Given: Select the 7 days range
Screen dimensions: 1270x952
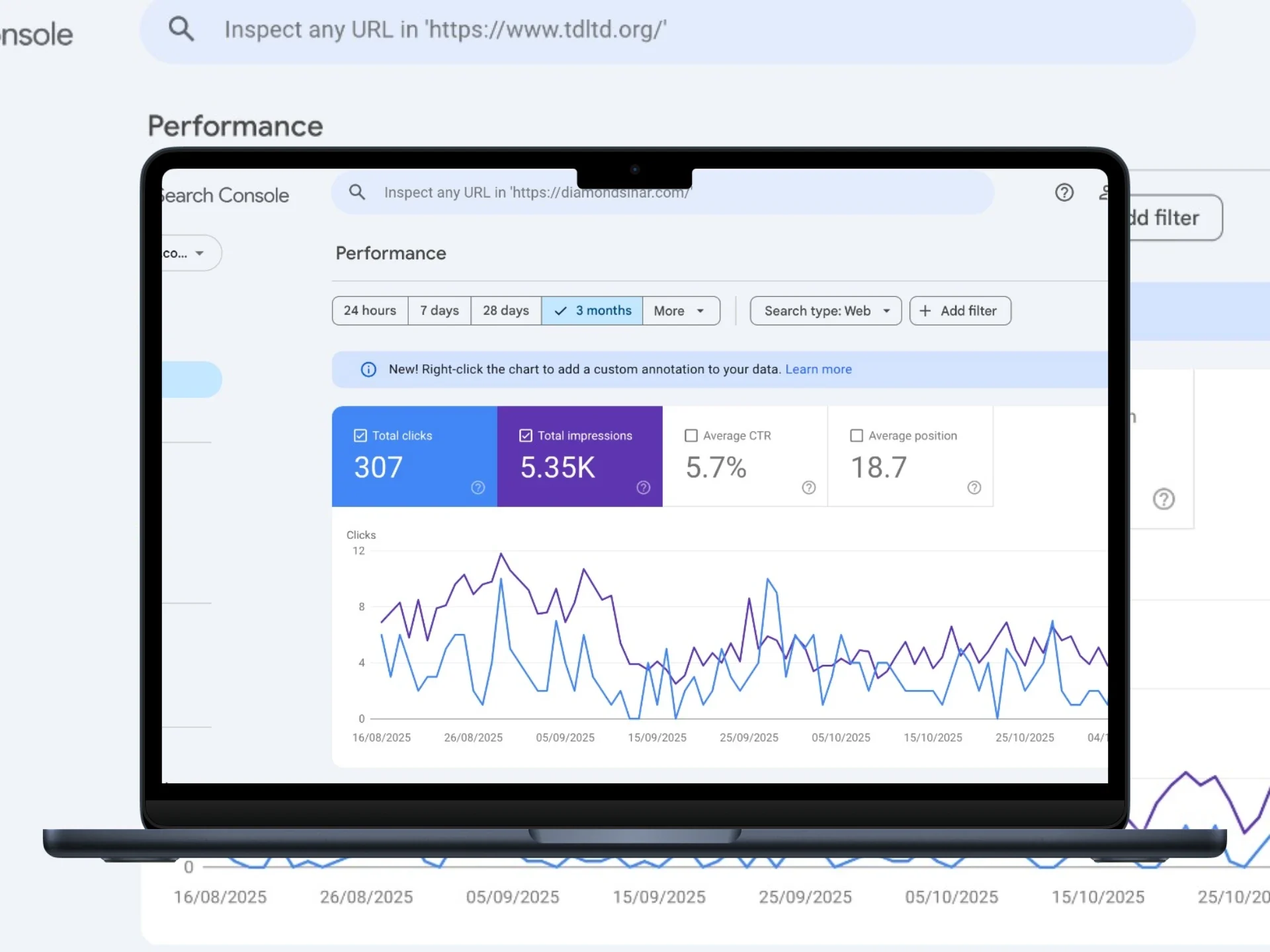Looking at the screenshot, I should 439,311.
